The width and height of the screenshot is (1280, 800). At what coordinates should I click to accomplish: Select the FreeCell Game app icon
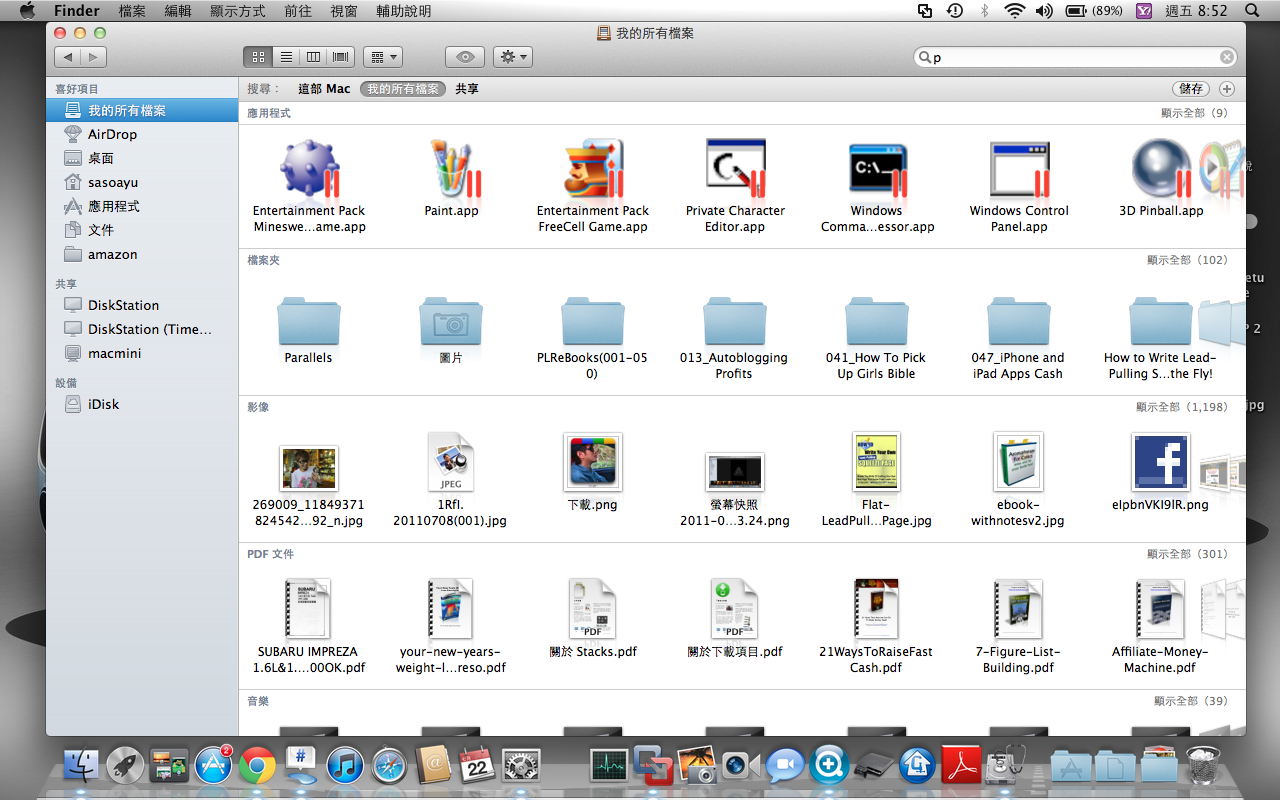pyautogui.click(x=593, y=168)
